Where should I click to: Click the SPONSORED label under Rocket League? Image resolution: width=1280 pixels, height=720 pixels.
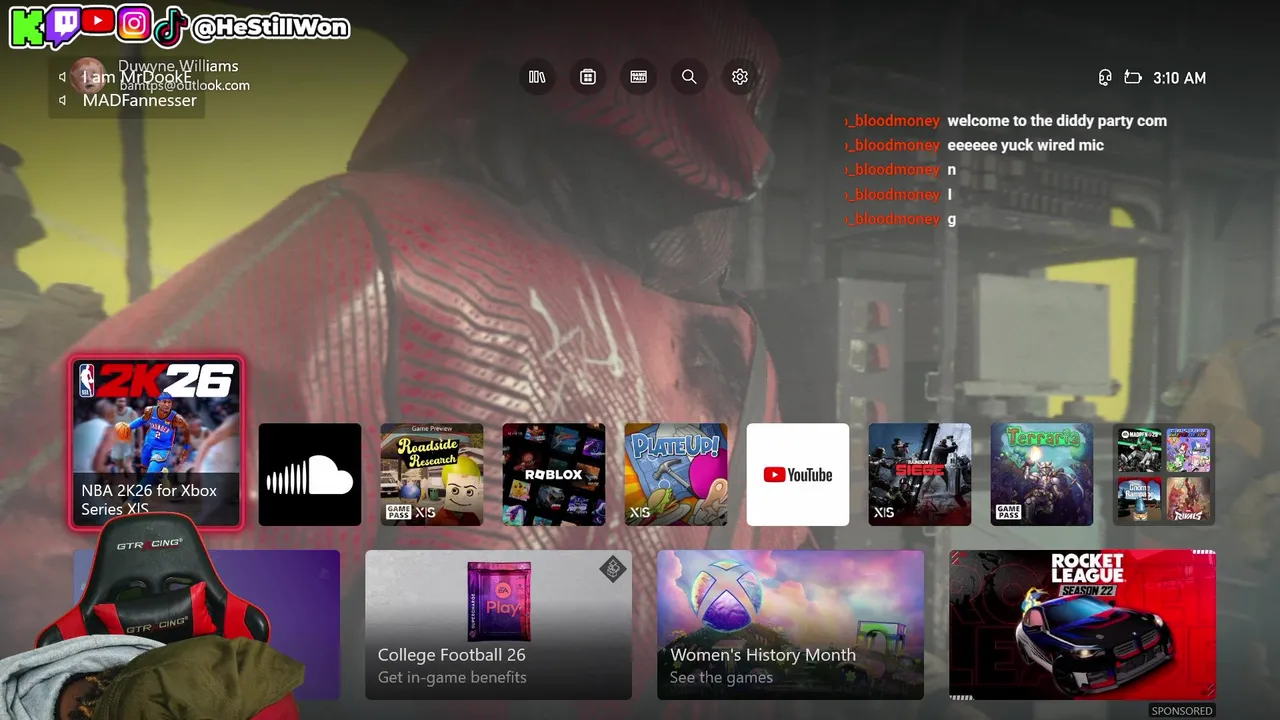pyautogui.click(x=1182, y=711)
